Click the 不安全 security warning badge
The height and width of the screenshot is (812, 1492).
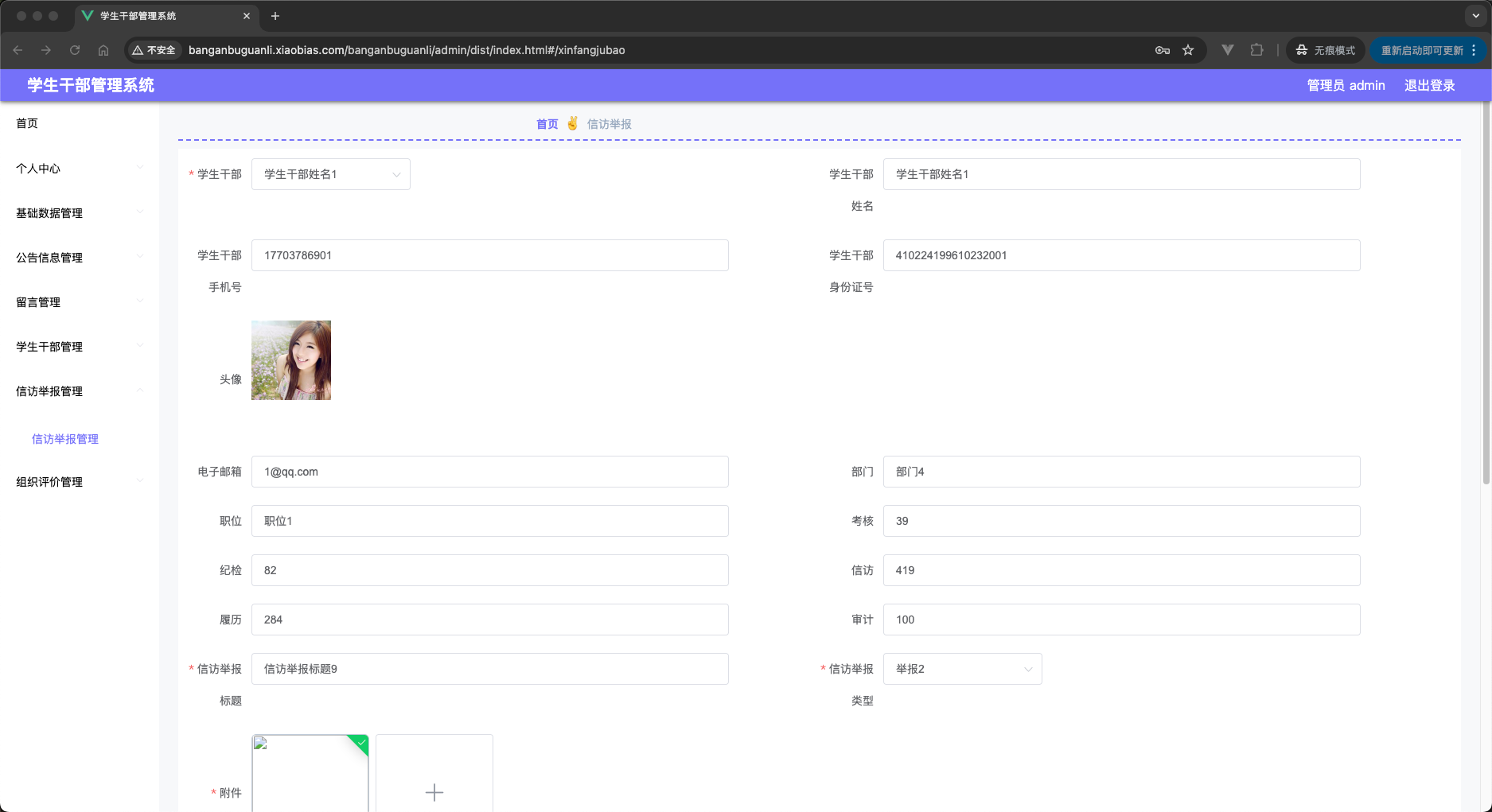[154, 50]
